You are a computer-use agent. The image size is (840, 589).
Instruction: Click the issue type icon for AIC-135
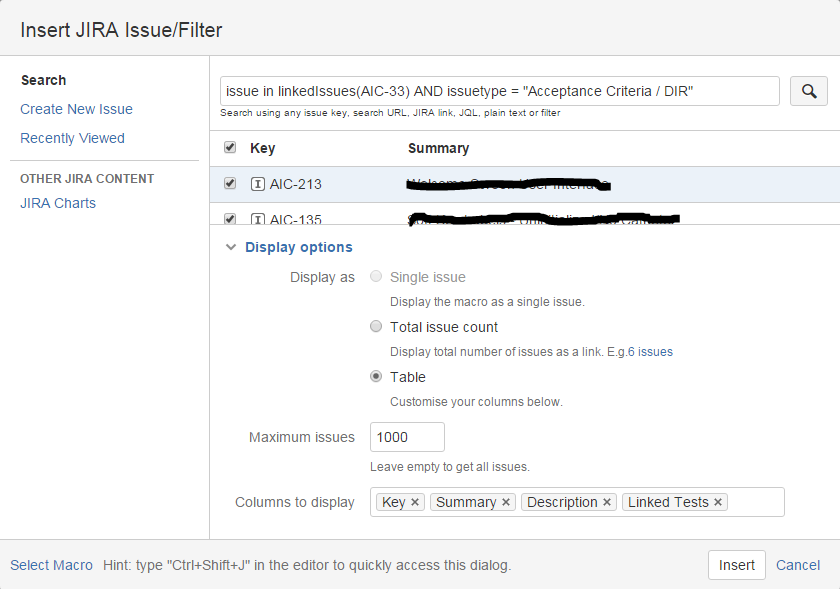pyautogui.click(x=258, y=219)
